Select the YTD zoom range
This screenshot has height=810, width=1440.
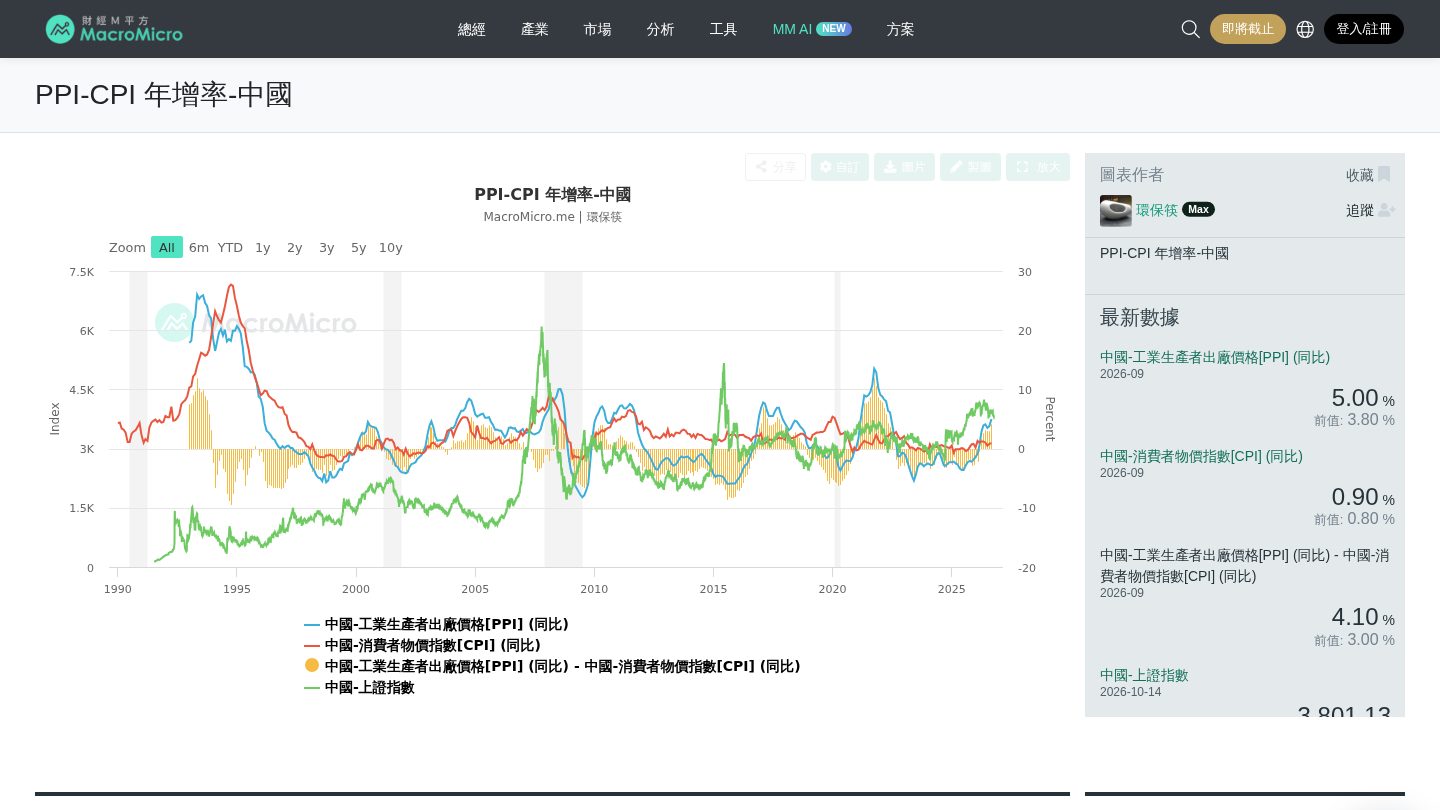[231, 247]
